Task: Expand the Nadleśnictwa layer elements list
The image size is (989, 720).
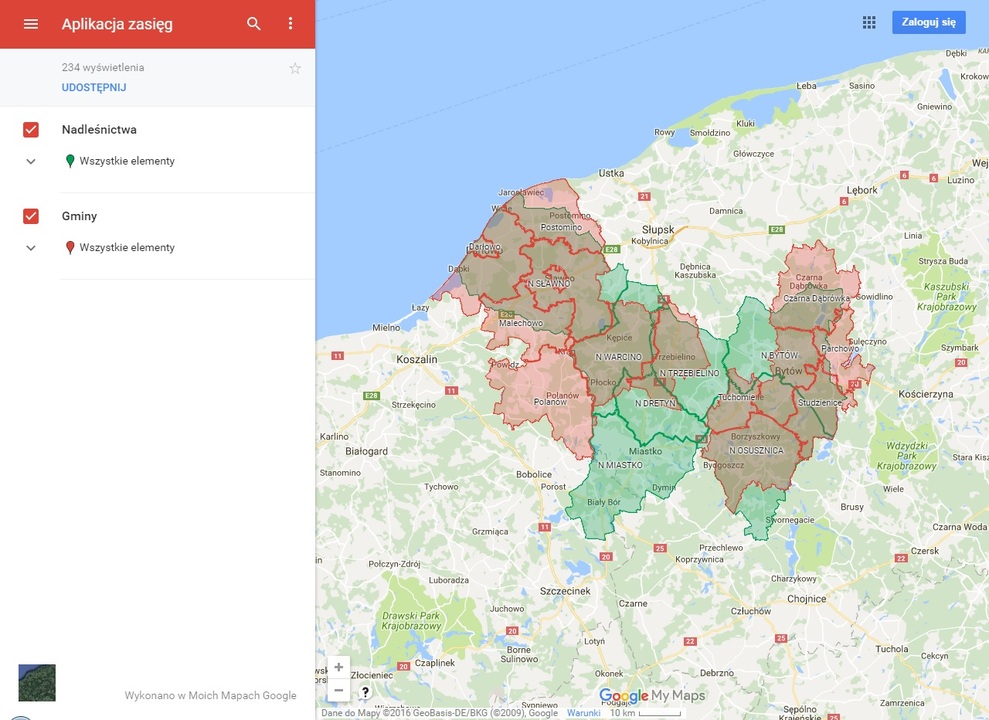Action: tap(31, 161)
